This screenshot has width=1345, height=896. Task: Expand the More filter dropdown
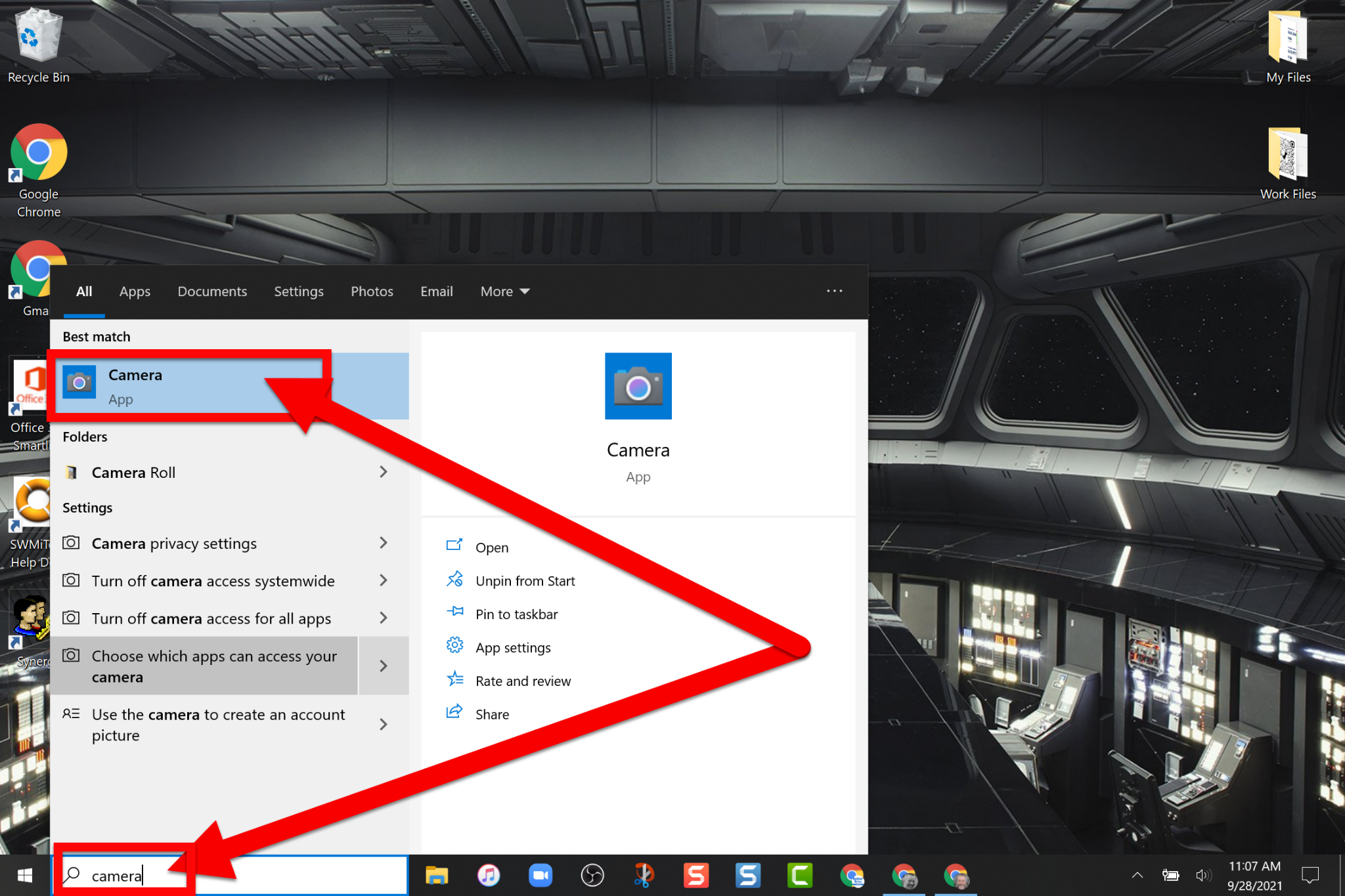pos(504,291)
